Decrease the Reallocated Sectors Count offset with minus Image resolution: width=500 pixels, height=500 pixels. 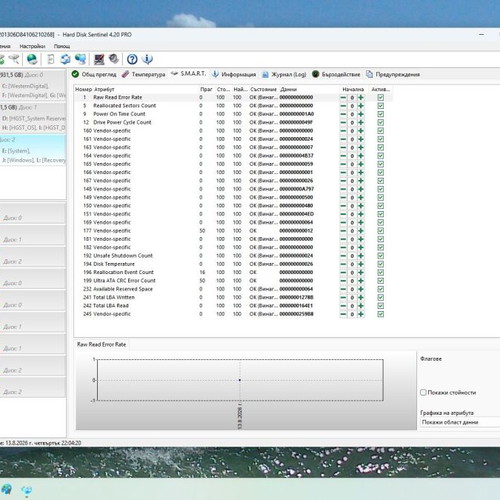tap(343, 106)
